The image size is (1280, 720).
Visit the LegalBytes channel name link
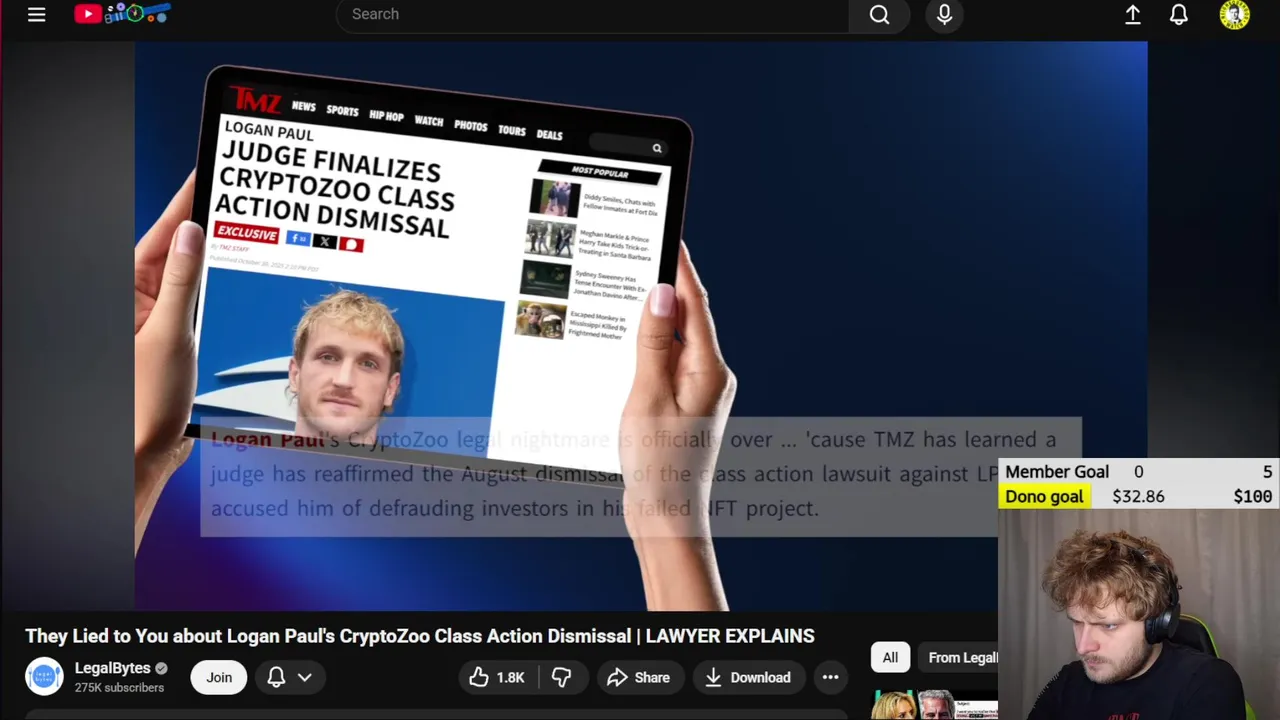[x=112, y=668]
